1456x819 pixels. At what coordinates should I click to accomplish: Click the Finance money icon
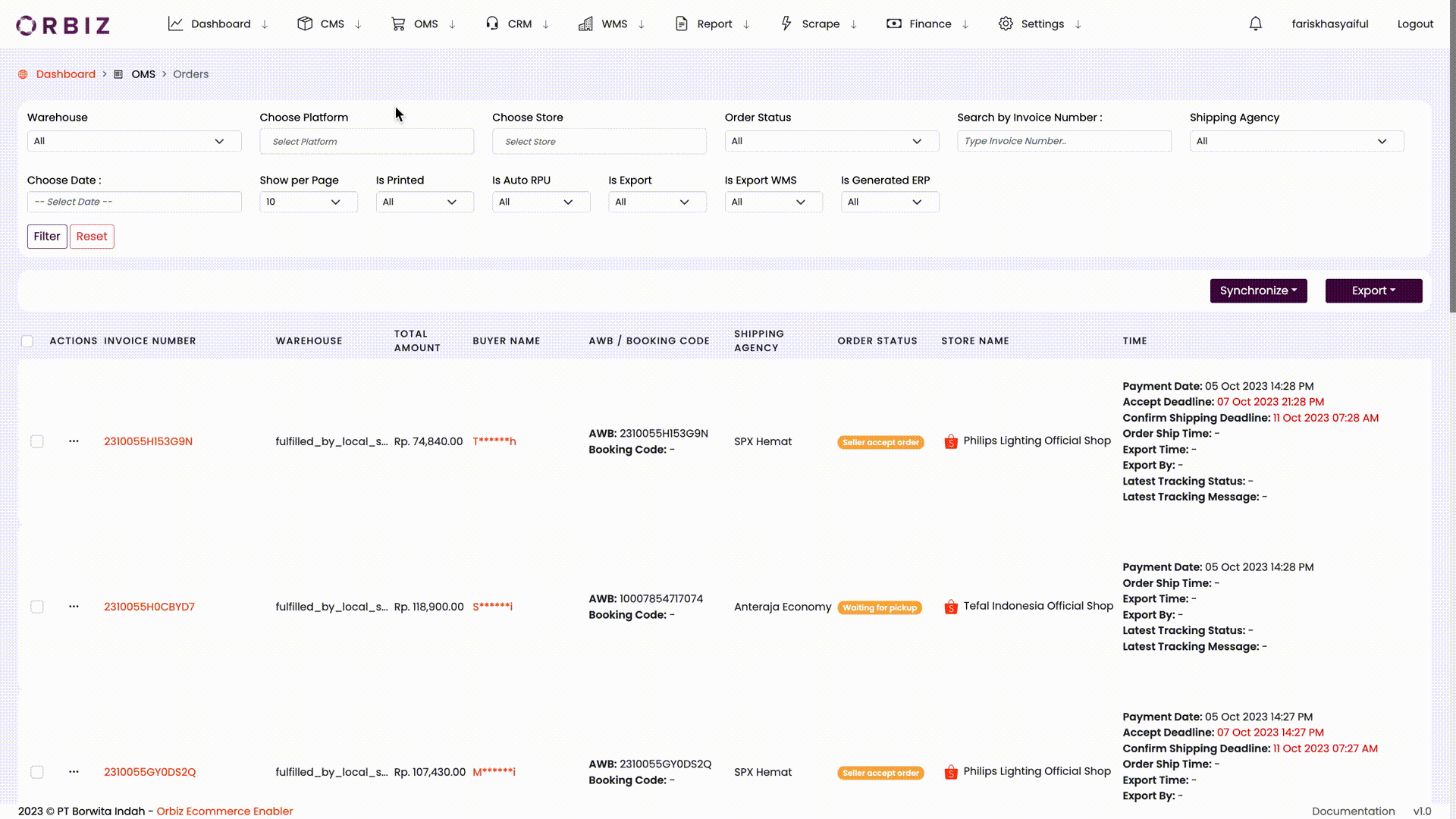point(894,24)
